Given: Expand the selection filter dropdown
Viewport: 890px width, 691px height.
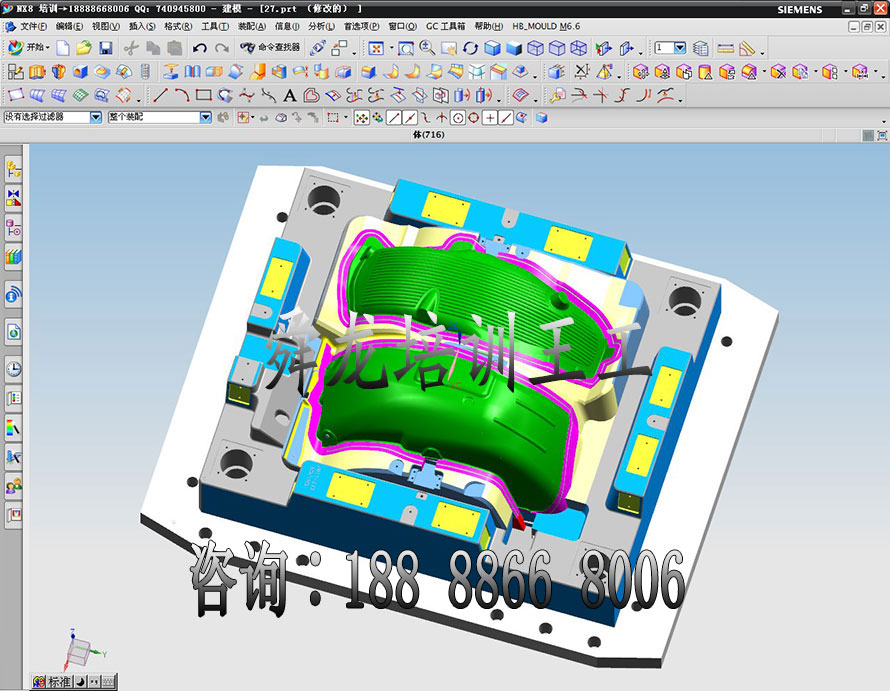Looking at the screenshot, I should click(96, 117).
